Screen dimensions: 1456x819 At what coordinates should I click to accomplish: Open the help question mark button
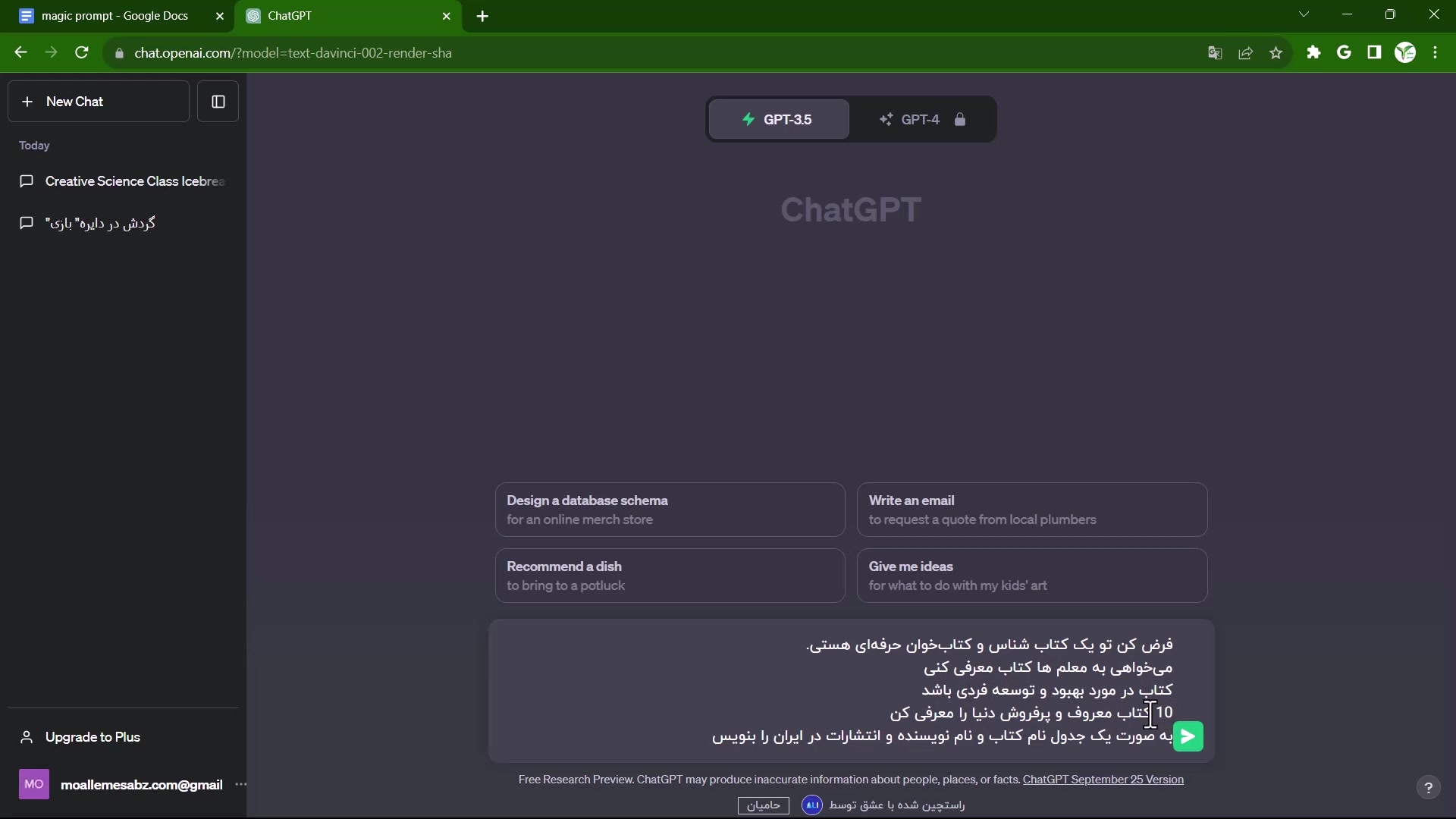1428,787
